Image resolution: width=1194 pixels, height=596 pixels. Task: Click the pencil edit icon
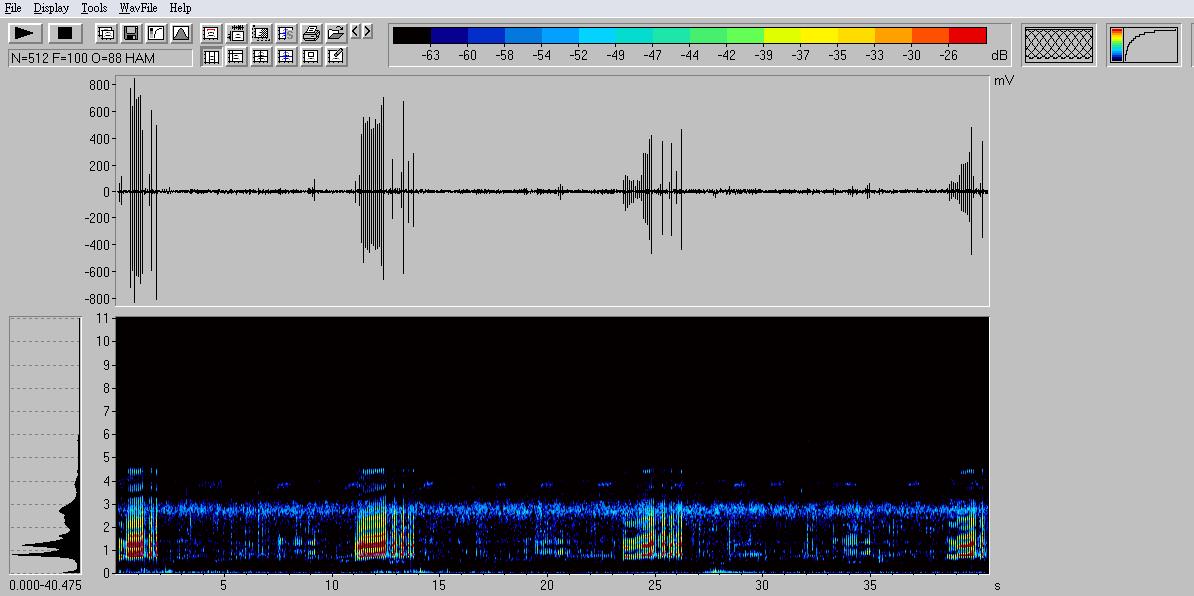335,56
